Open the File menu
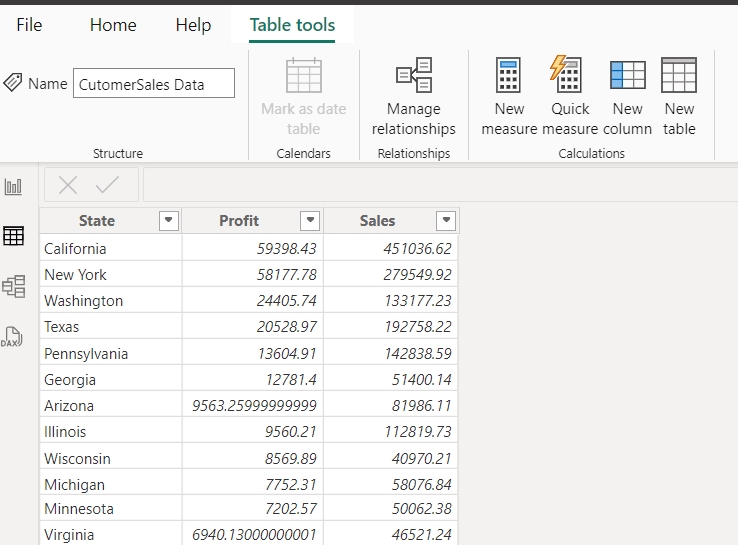Screen dimensions: 738x545 coord(29,25)
